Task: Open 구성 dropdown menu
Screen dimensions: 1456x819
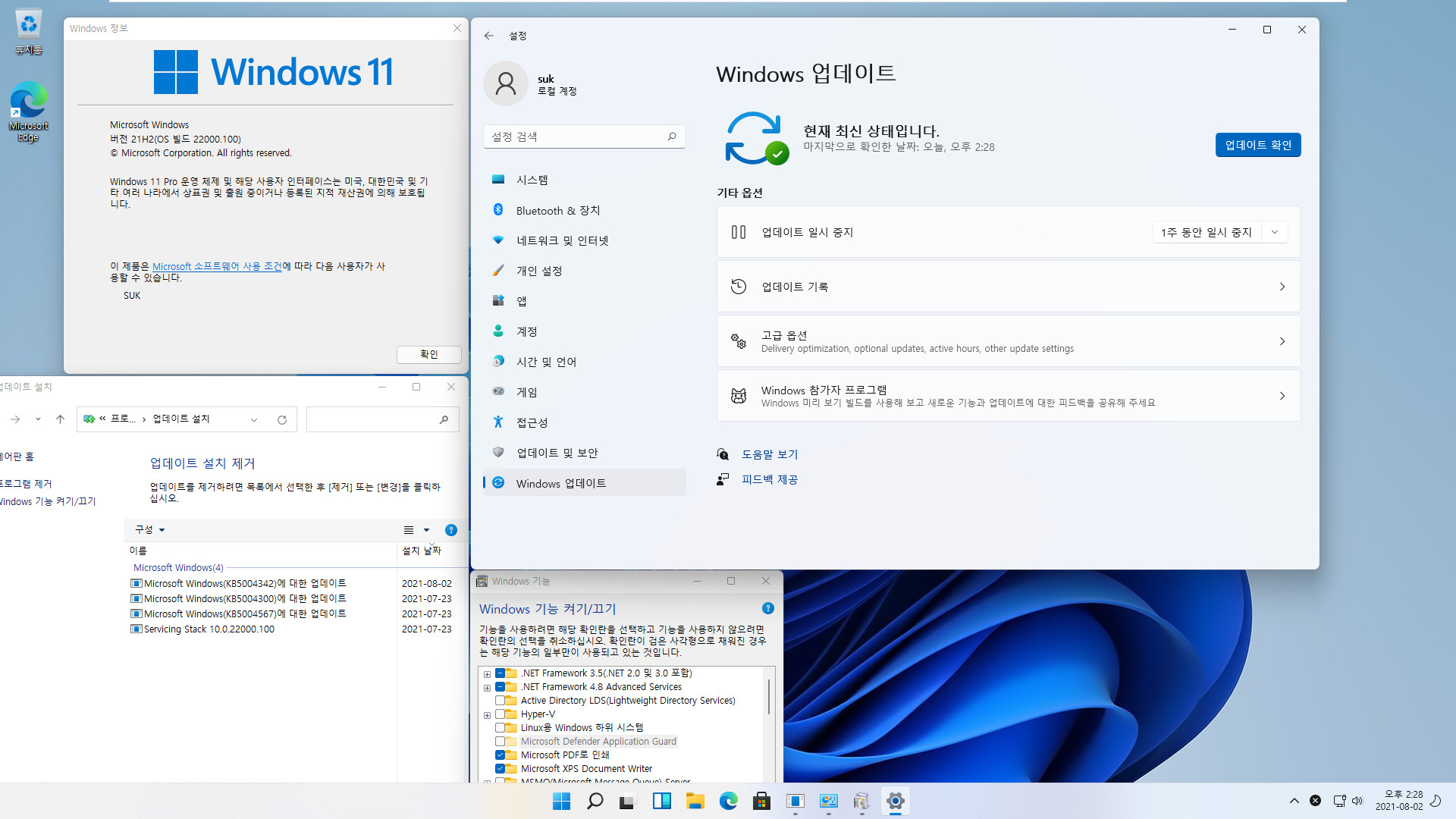Action: [149, 529]
